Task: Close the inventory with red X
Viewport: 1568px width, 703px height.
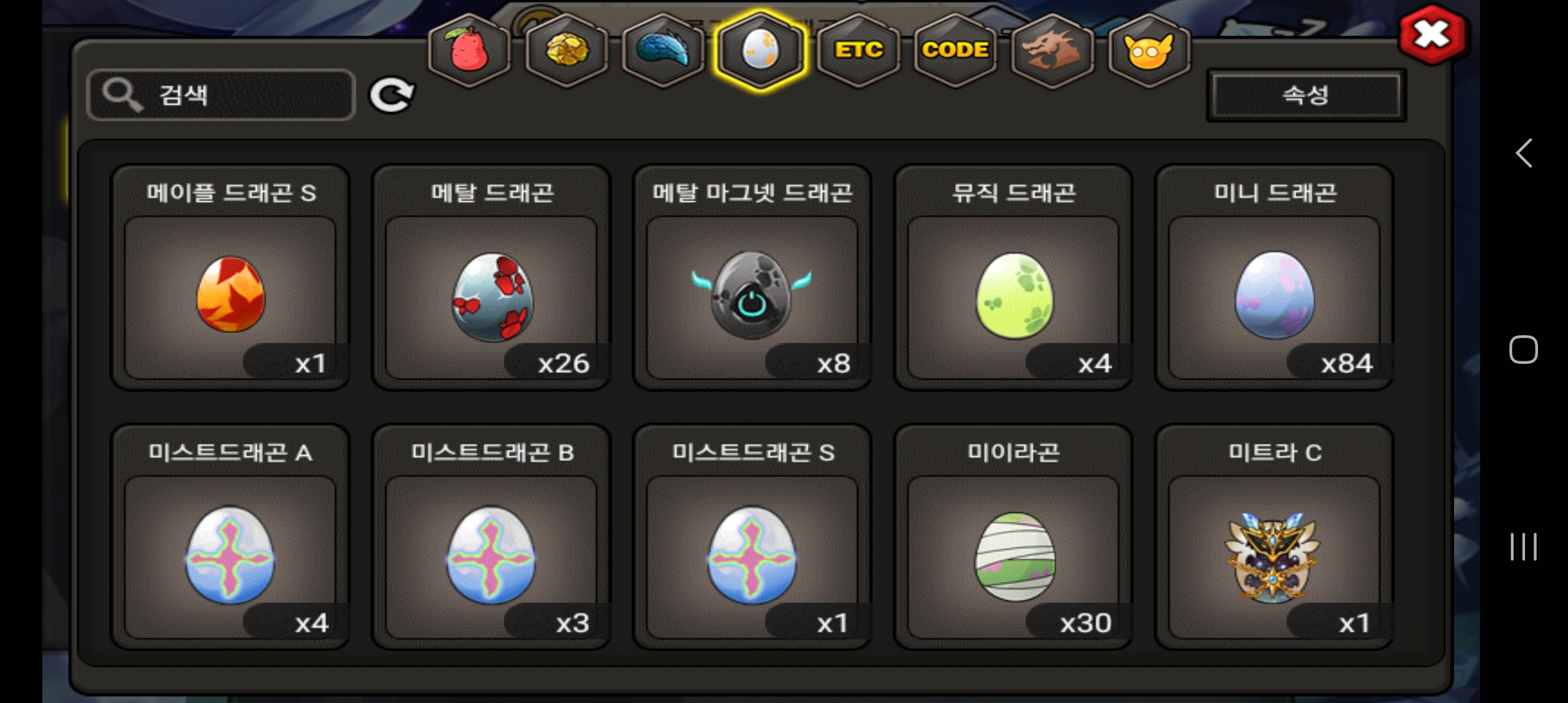Action: (1432, 35)
